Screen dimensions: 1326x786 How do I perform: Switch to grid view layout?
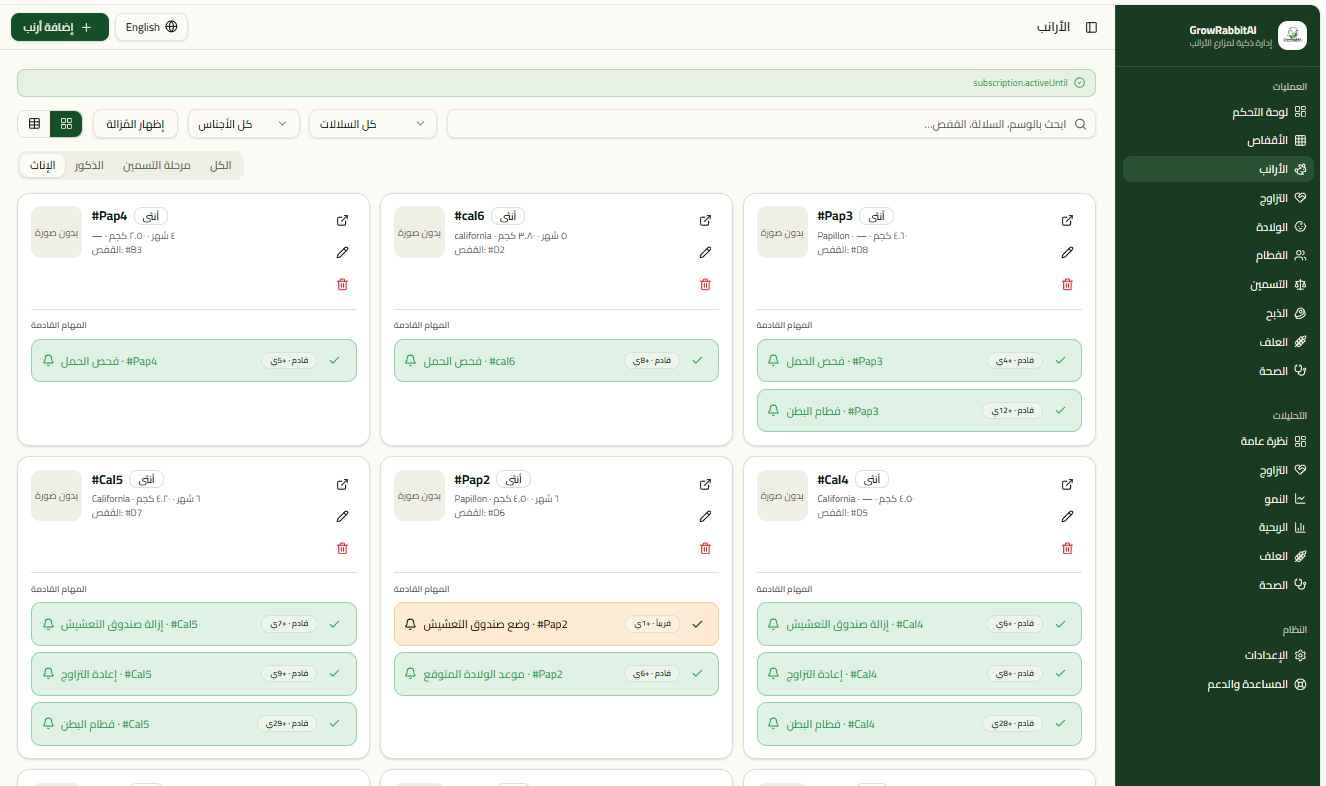click(x=66, y=124)
